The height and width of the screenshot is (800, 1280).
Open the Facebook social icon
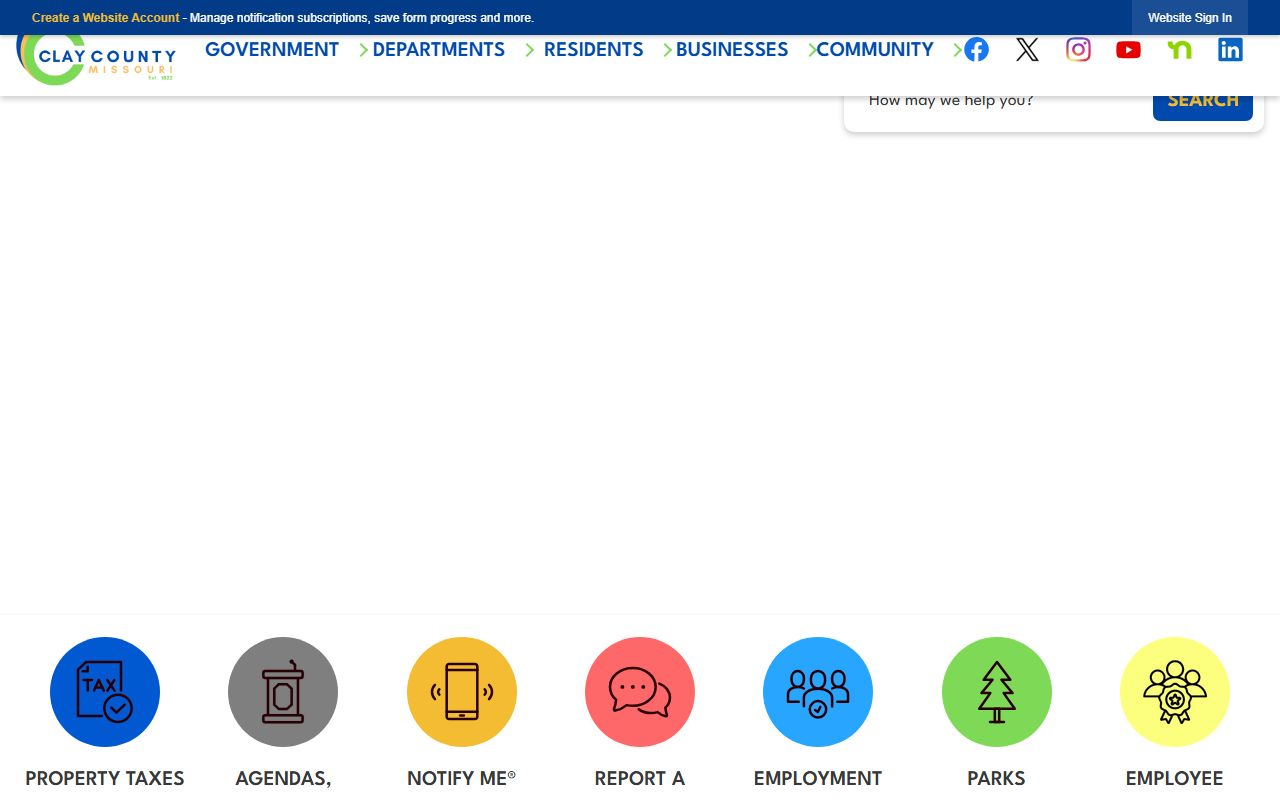[x=977, y=49]
